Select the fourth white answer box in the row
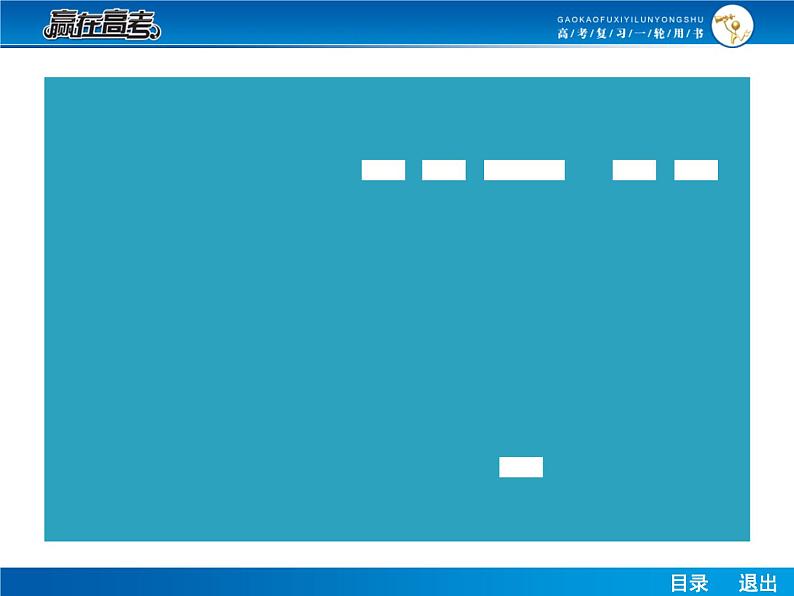This screenshot has height=596, width=794. (634, 170)
